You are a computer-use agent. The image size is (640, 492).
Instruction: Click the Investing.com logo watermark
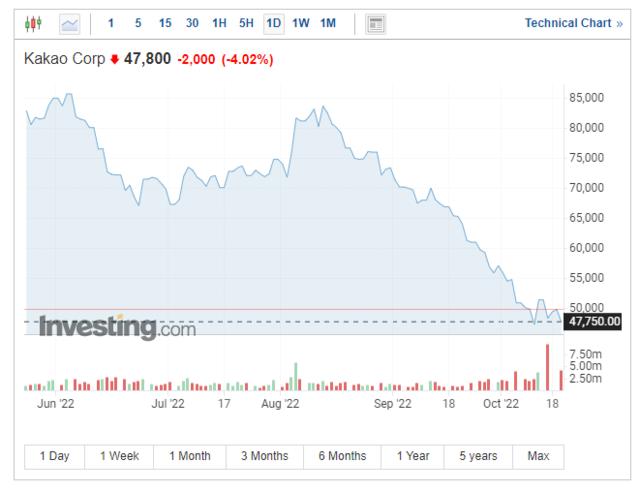[117, 327]
